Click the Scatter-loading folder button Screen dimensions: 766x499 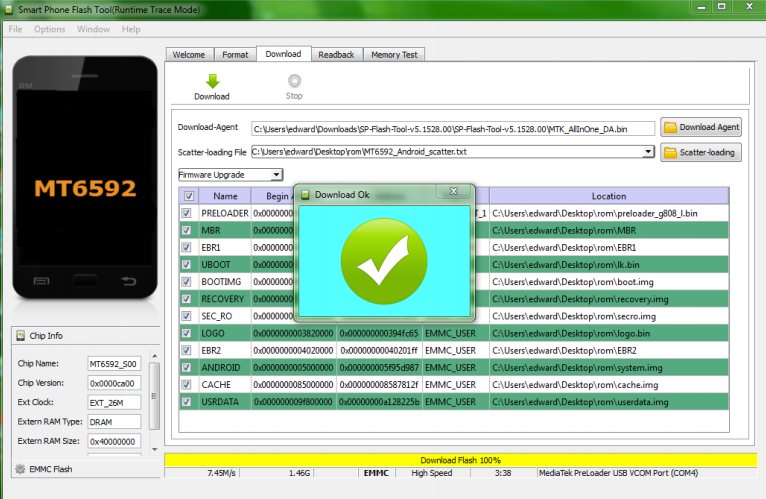click(701, 152)
